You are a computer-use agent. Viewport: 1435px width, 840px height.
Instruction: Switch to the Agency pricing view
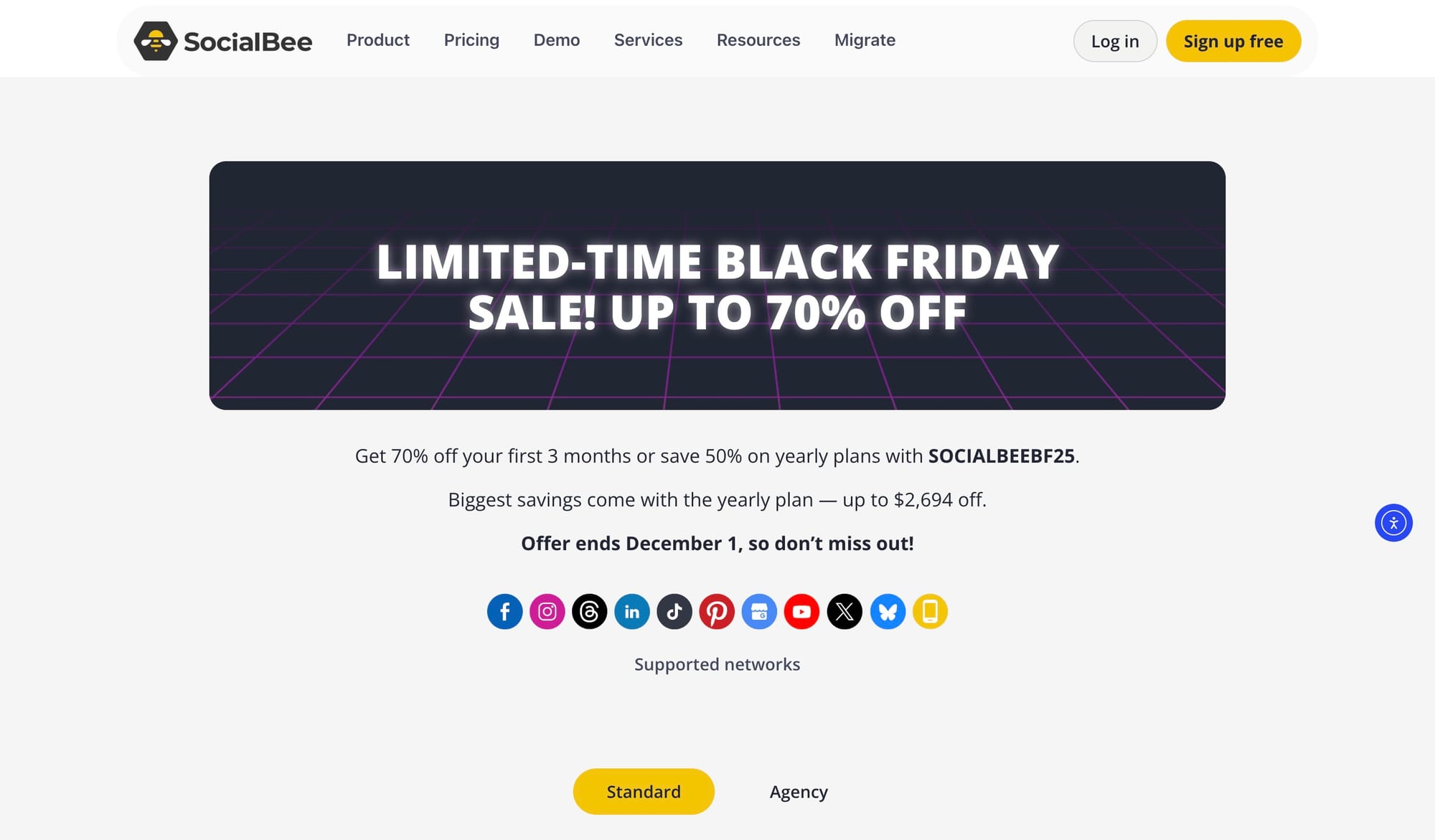[798, 791]
